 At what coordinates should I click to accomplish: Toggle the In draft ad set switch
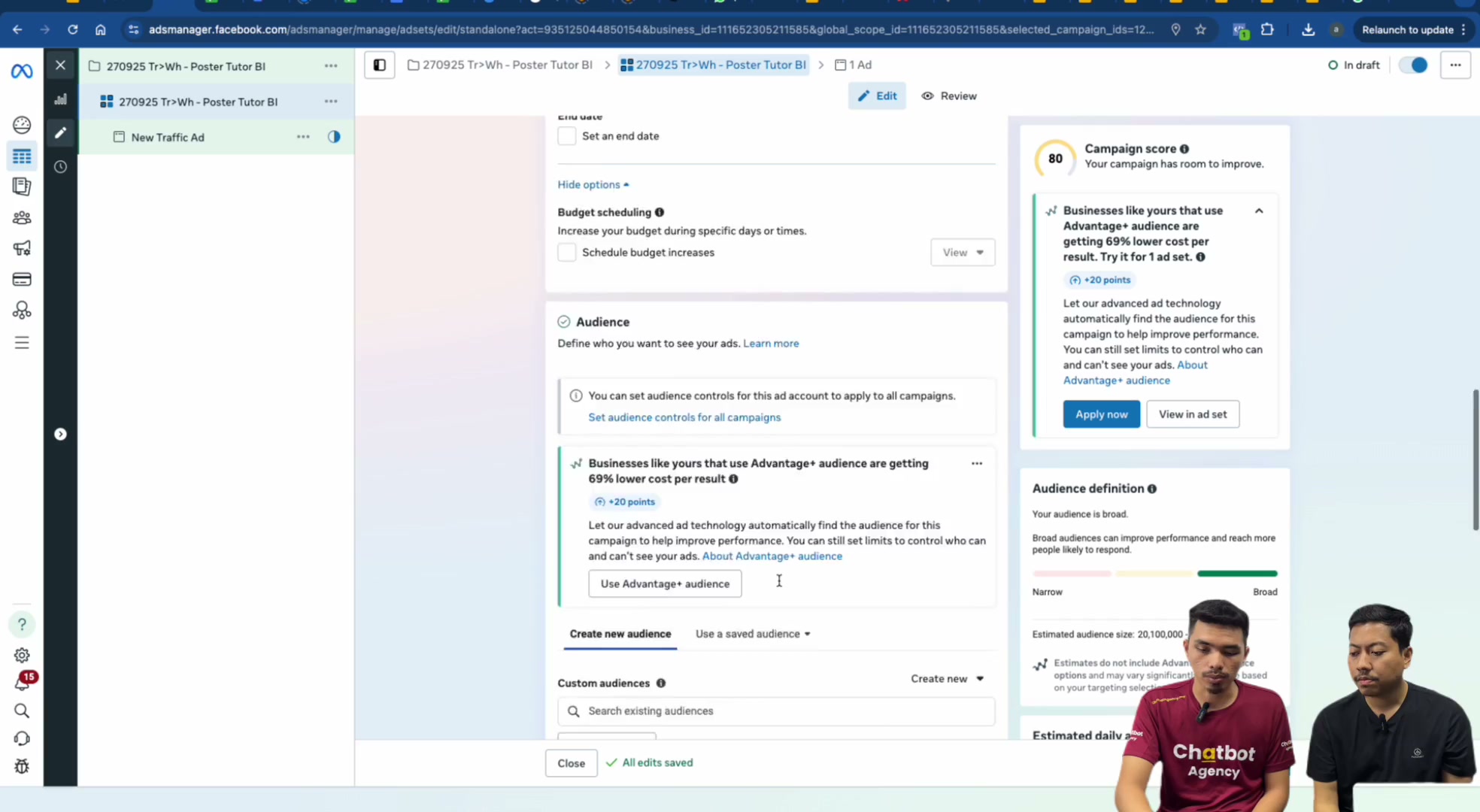pyautogui.click(x=1413, y=65)
